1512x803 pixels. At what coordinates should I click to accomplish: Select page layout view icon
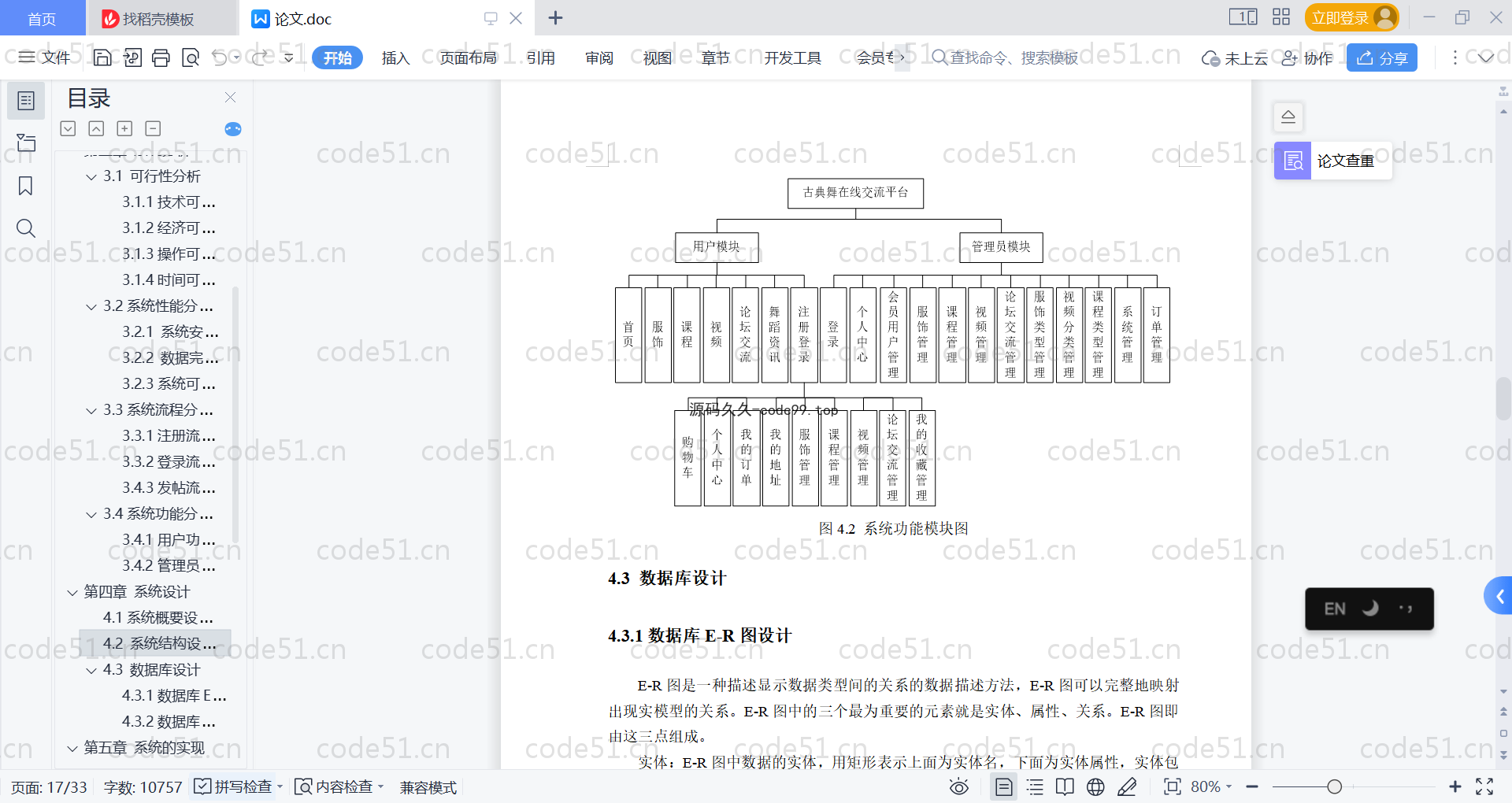[x=1004, y=786]
